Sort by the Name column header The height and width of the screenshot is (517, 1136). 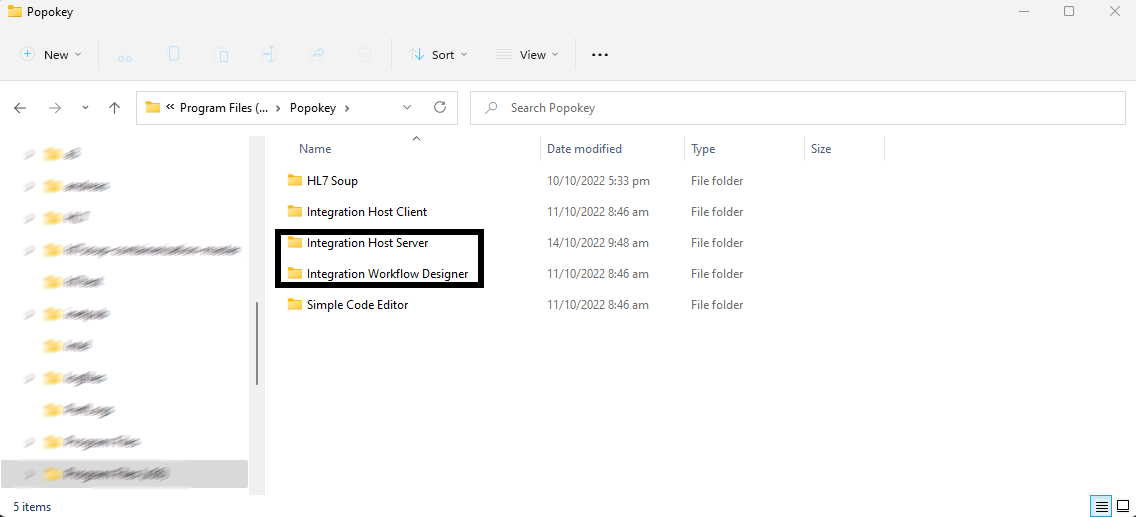[314, 148]
